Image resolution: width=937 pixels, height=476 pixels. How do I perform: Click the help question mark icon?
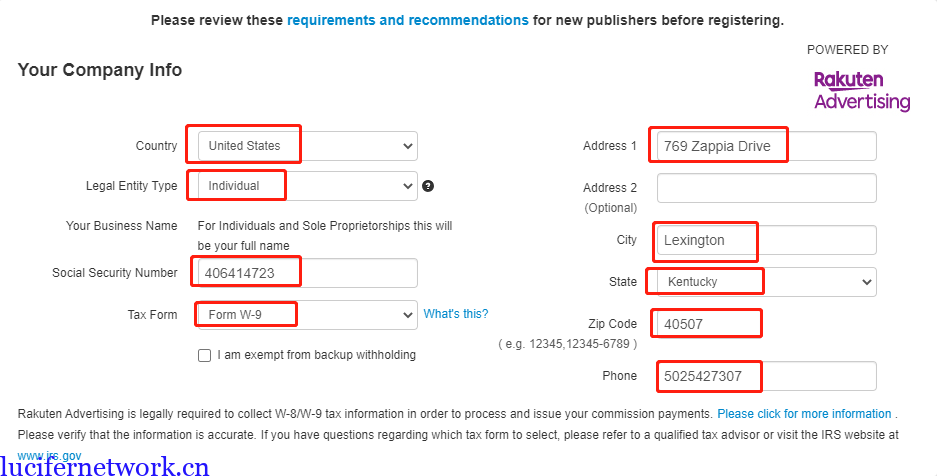[428, 186]
